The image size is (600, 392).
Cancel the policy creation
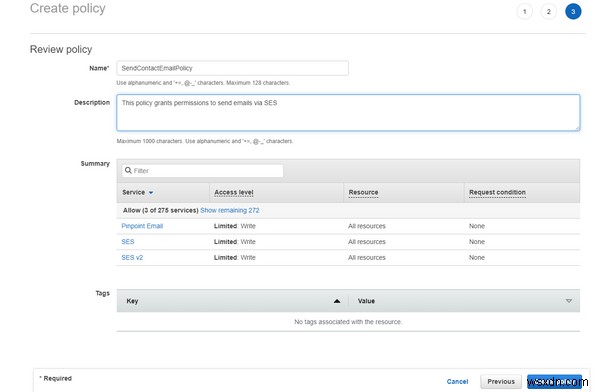457,381
